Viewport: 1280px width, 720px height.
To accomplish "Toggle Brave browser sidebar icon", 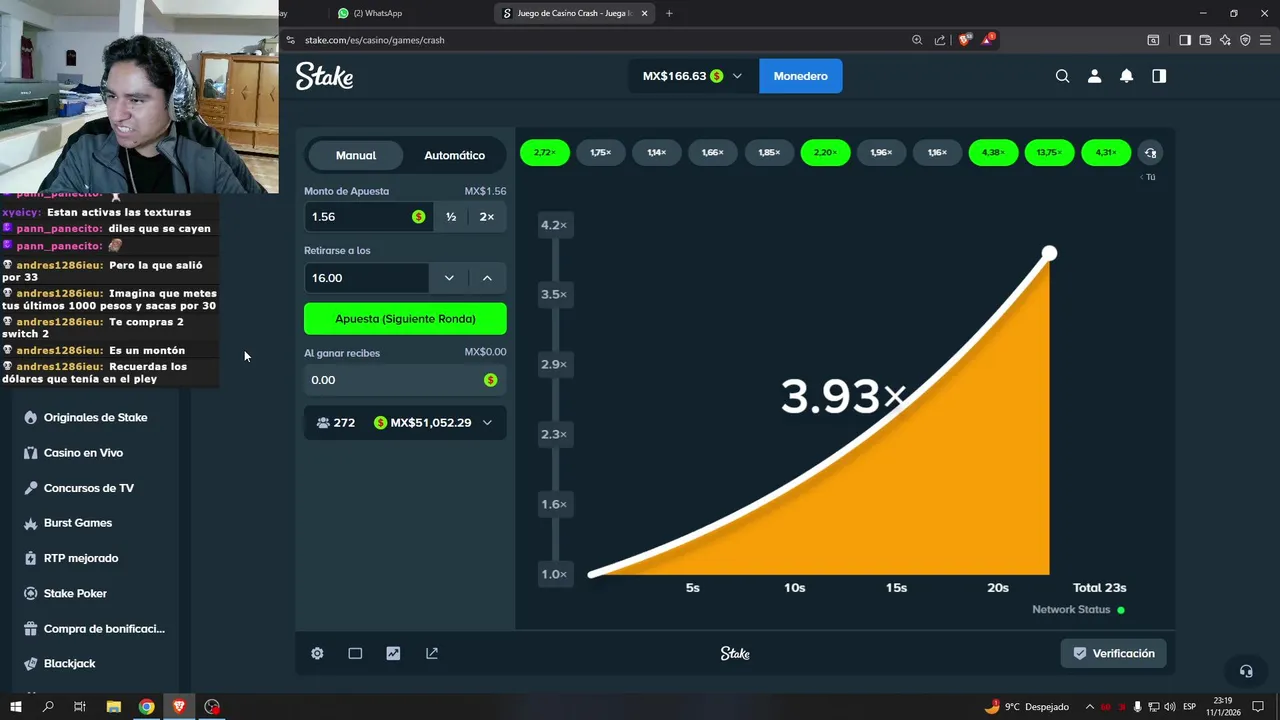I will click(1184, 40).
